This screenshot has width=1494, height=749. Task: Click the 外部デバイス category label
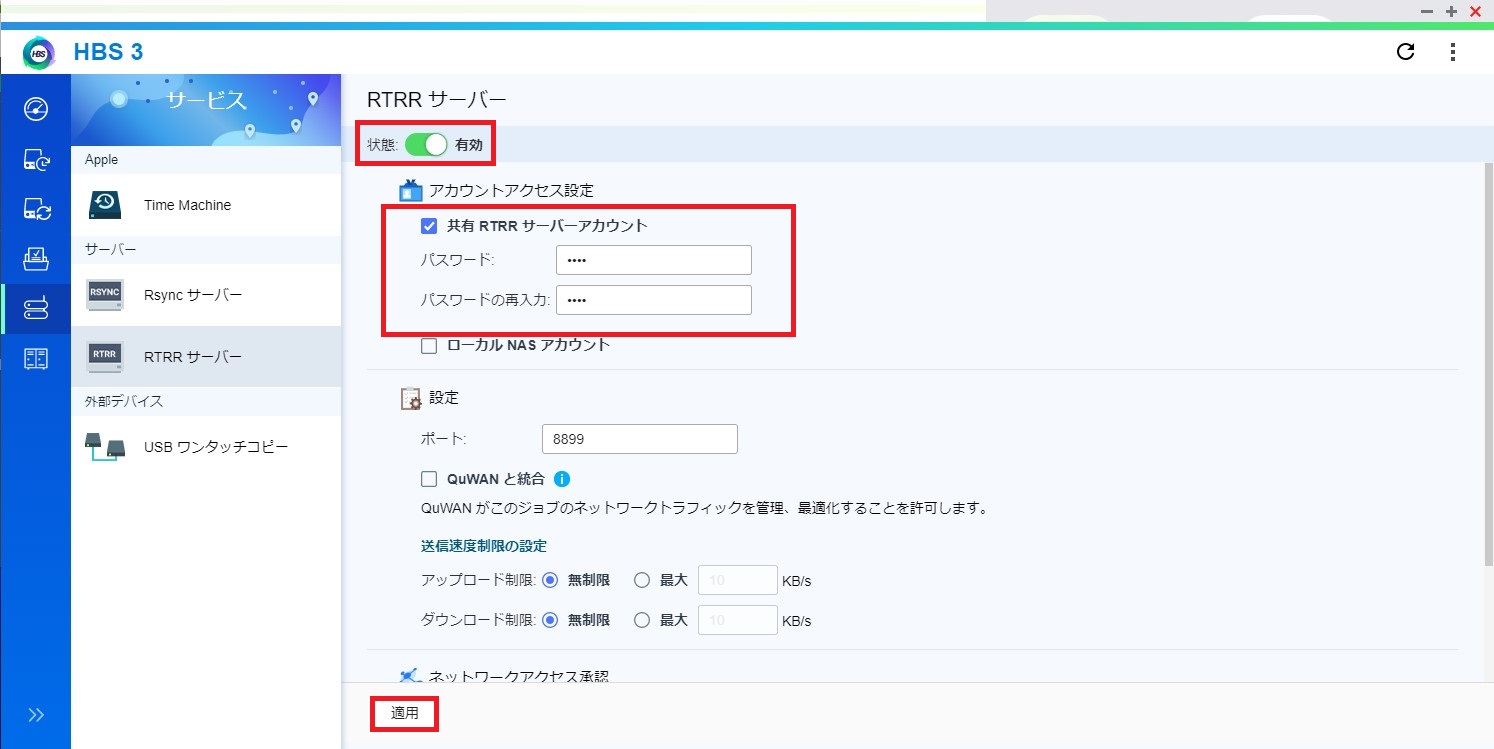(124, 401)
